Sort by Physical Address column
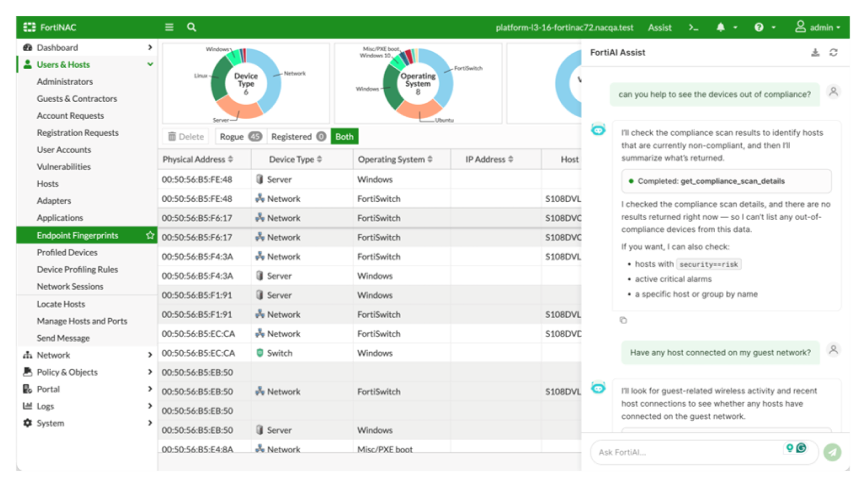Viewport: 866px width, 487px height. [x=197, y=159]
